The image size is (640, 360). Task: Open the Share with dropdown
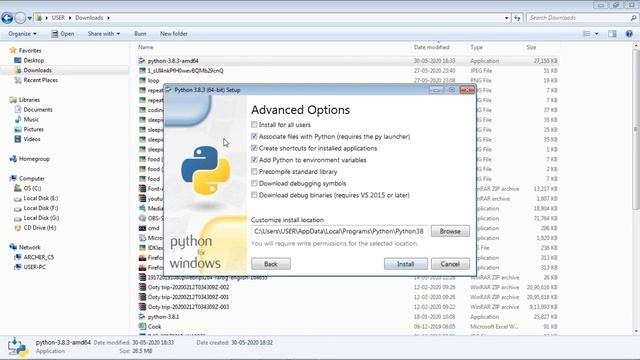[x=104, y=34]
